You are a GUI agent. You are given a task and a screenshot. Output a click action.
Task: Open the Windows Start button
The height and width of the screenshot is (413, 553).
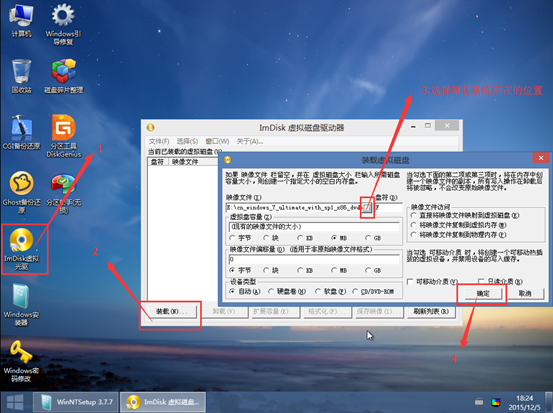point(15,402)
